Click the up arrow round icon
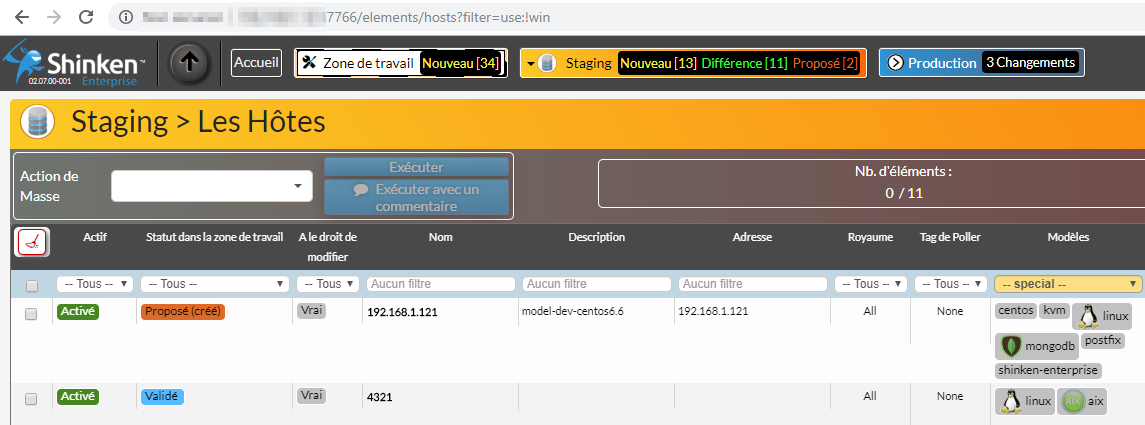The width and height of the screenshot is (1145, 425). [x=191, y=63]
